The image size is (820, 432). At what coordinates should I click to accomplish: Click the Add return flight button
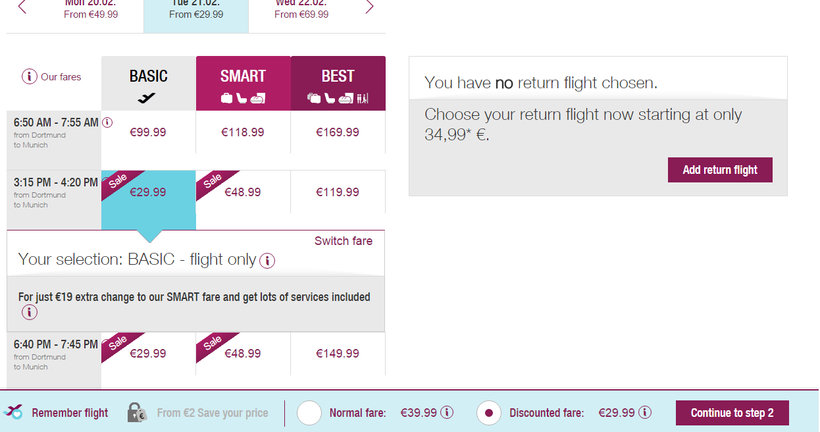(x=720, y=170)
